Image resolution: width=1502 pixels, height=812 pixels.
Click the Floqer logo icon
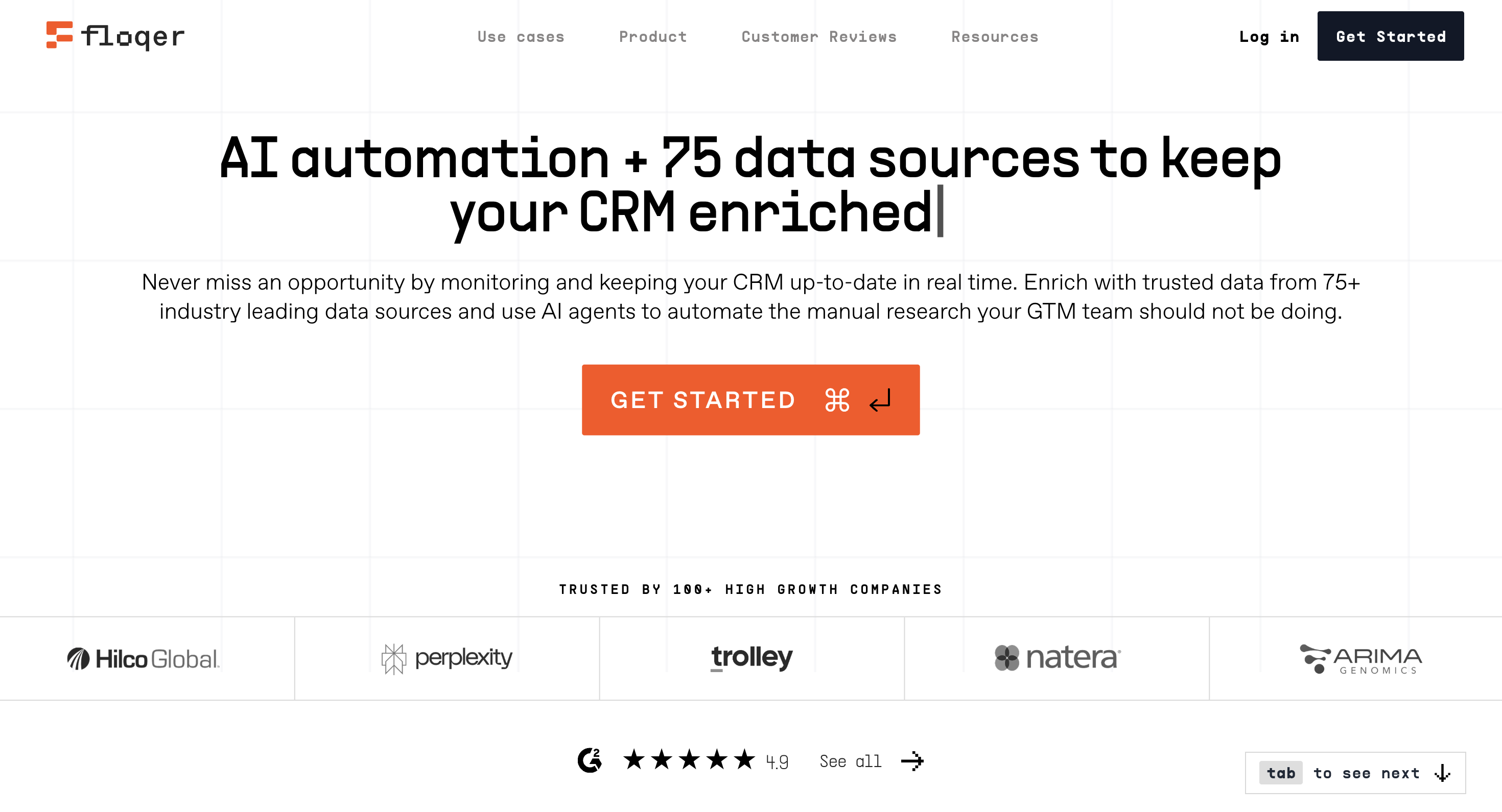[x=59, y=35]
